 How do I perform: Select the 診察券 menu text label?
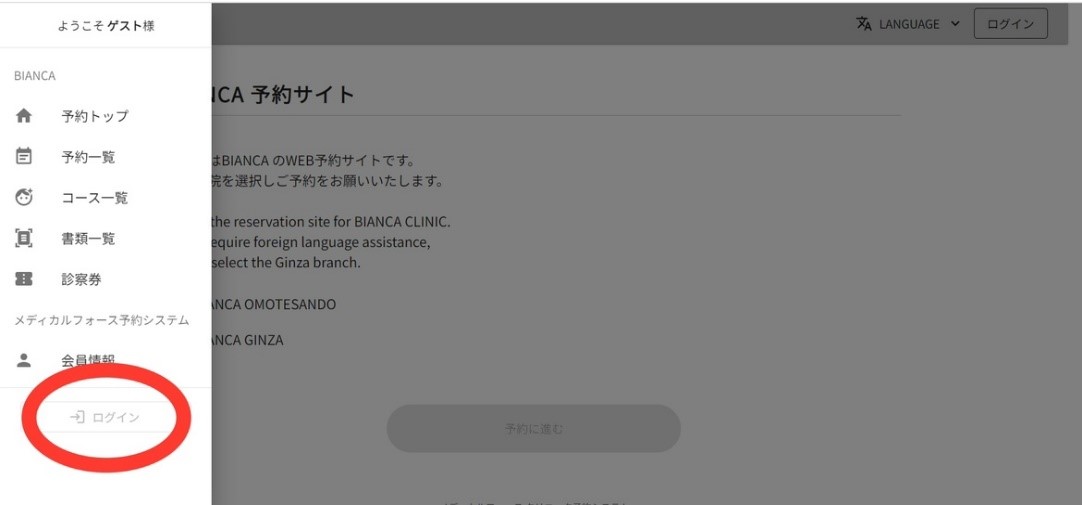(x=81, y=279)
